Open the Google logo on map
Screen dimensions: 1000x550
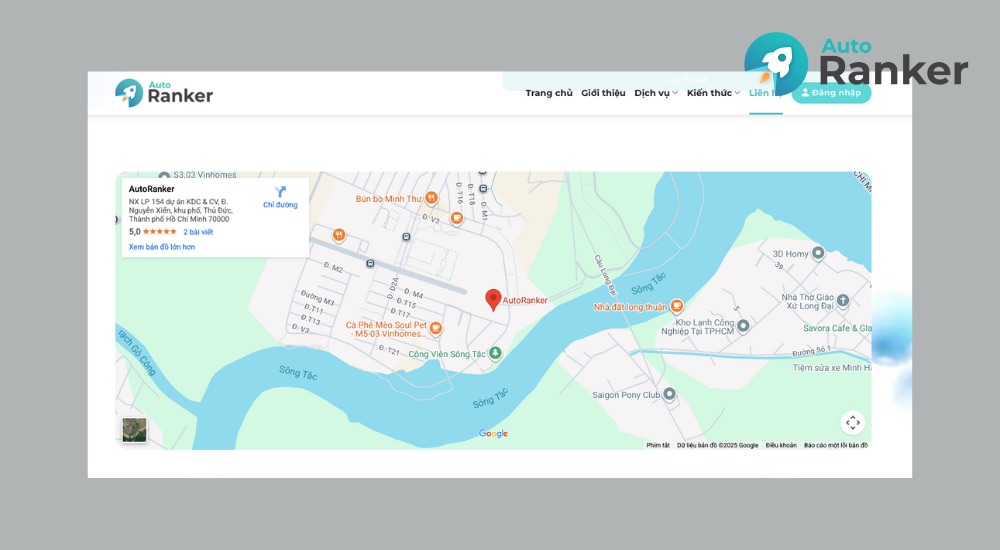[493, 433]
